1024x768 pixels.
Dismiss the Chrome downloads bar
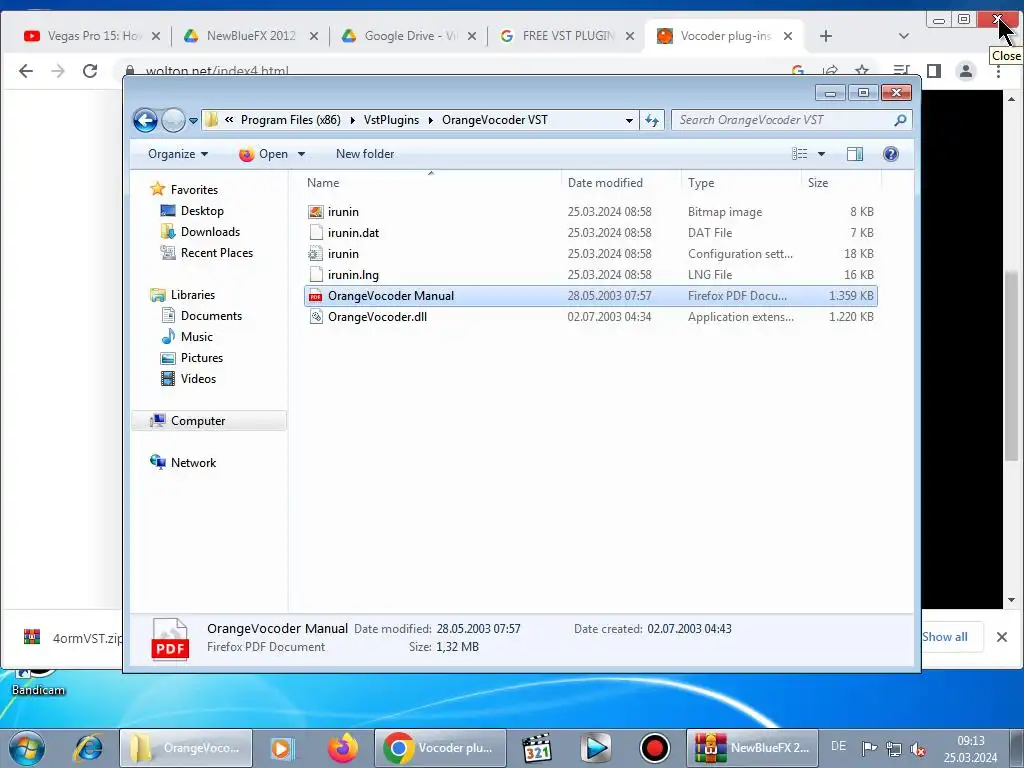[x=1002, y=637]
